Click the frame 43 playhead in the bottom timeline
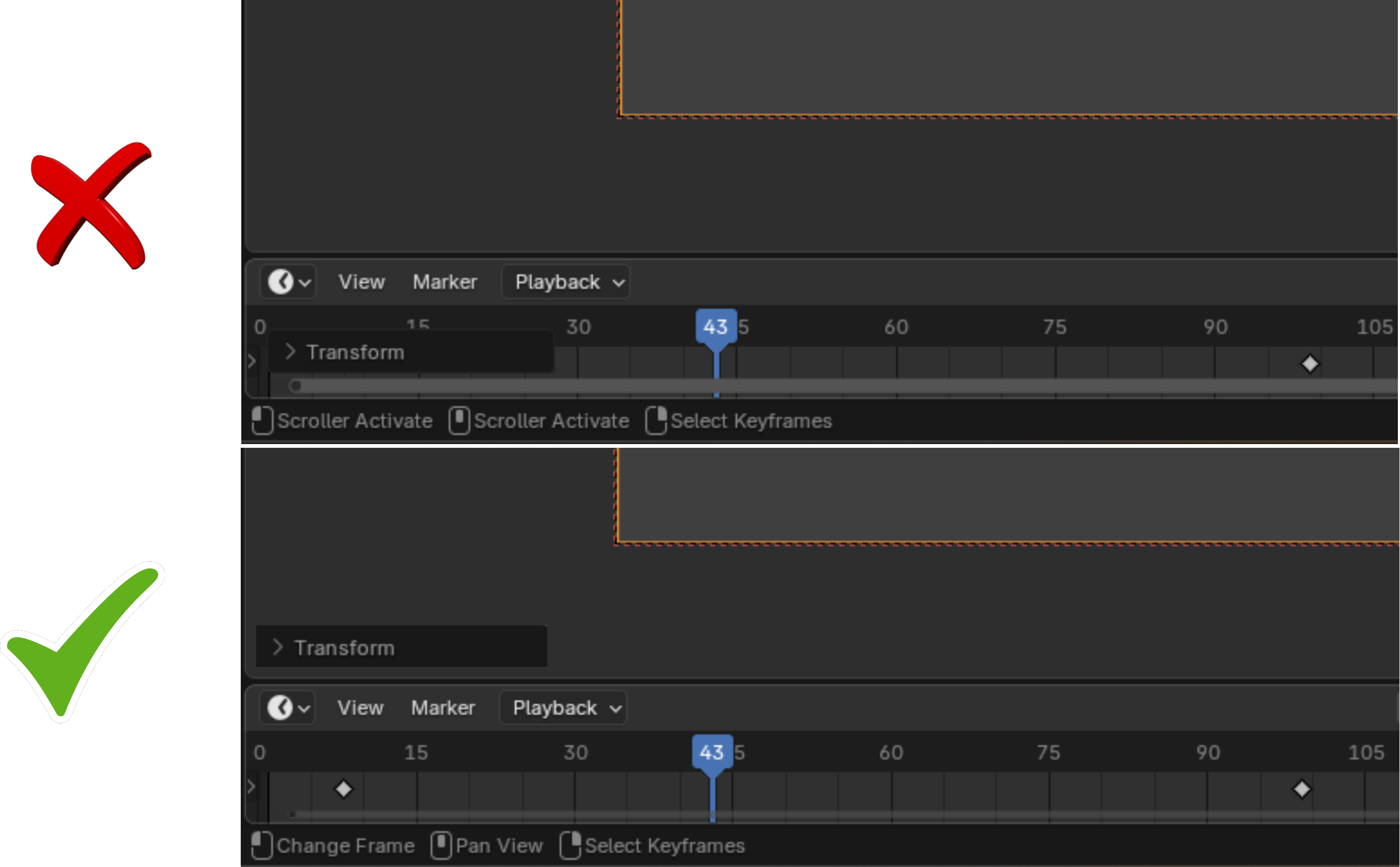The height and width of the screenshot is (867, 1400). point(712,752)
